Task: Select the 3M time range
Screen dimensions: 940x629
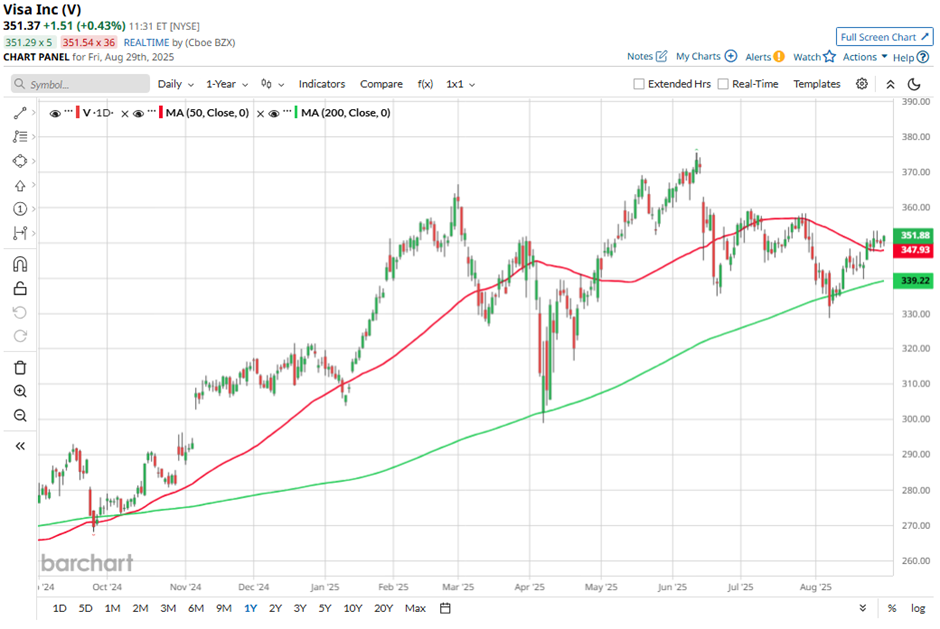Action: coord(168,608)
